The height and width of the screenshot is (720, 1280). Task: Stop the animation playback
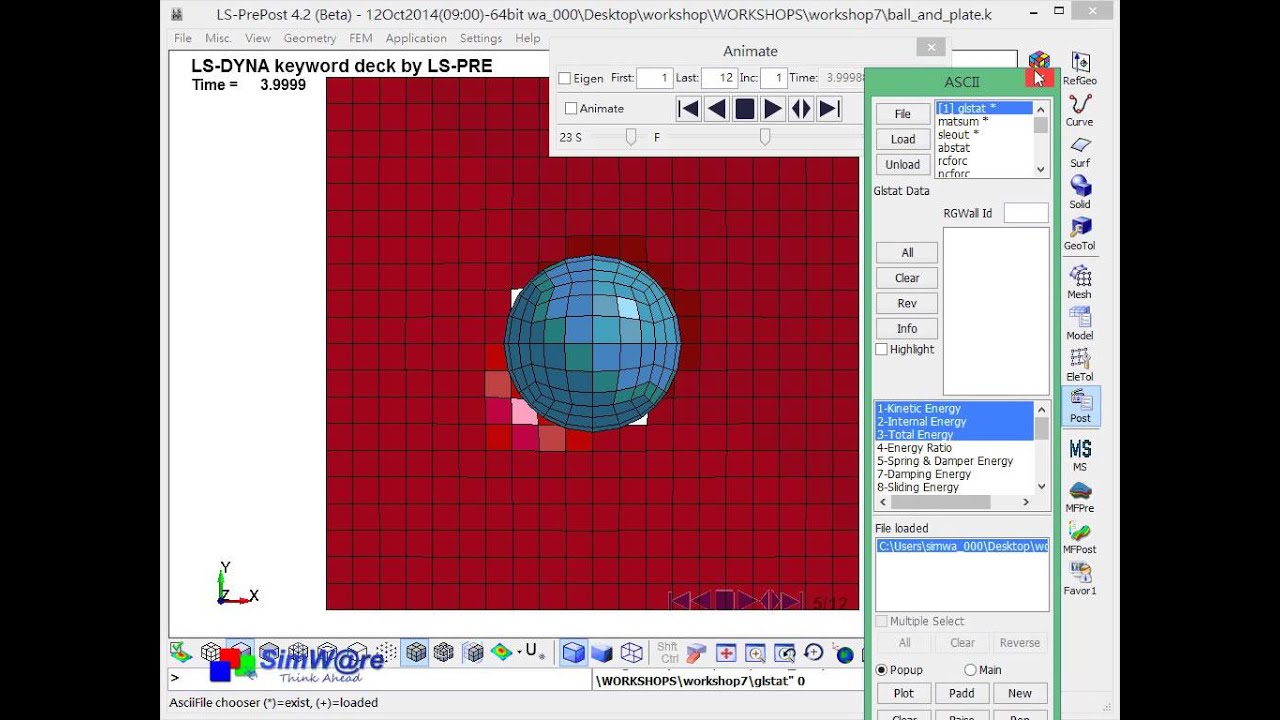pos(744,109)
